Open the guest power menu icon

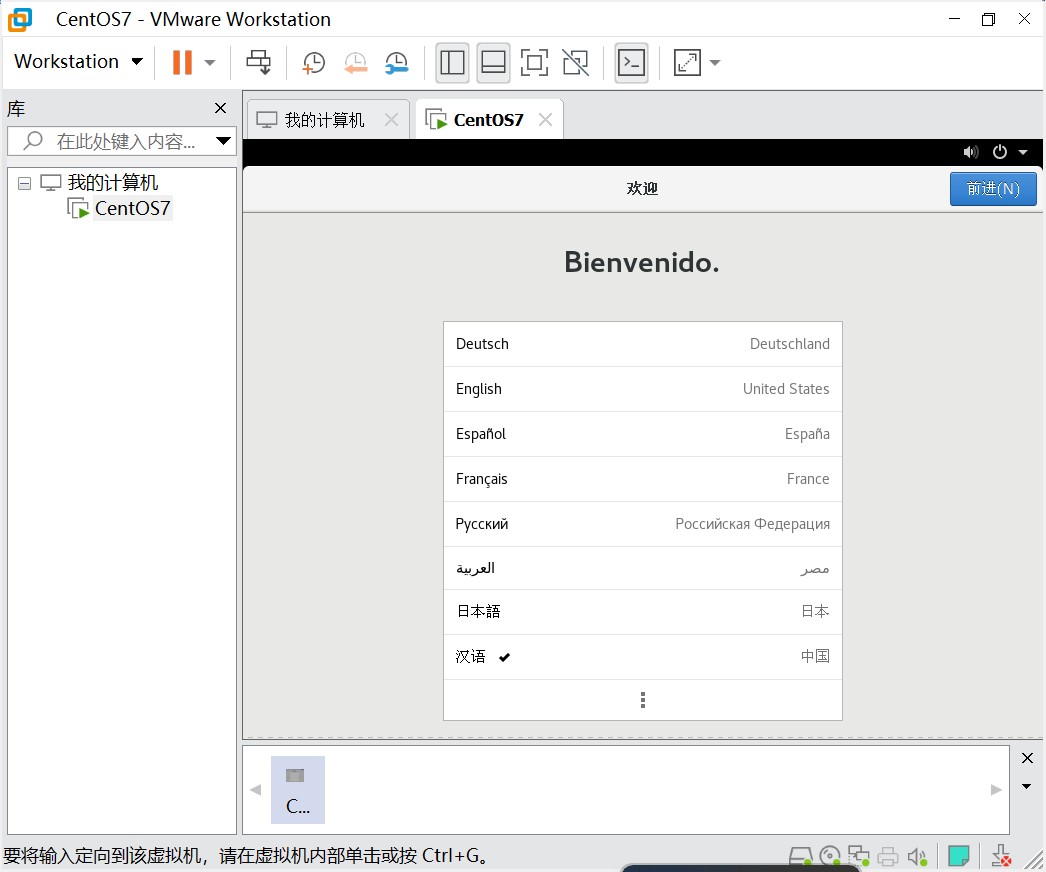[999, 152]
